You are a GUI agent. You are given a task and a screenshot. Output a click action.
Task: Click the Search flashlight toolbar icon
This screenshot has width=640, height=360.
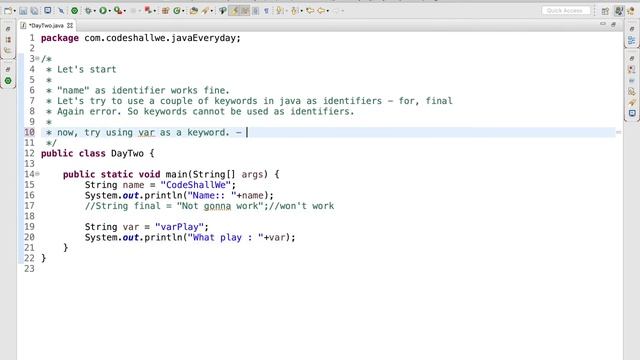(205, 11)
